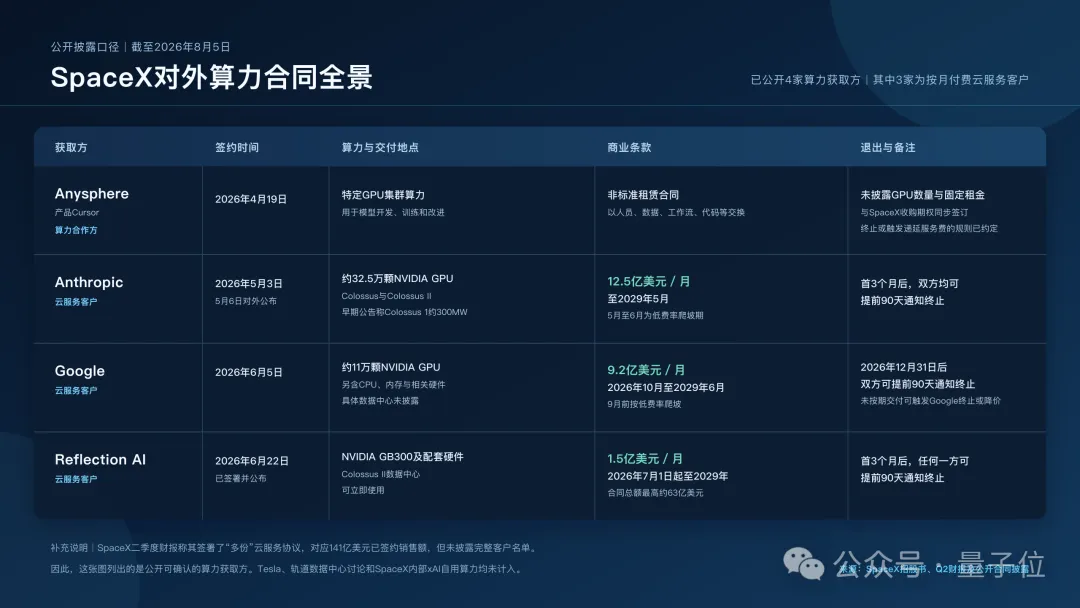The width and height of the screenshot is (1080, 608).
Task: Click the date '2026年4月19日'
Action: point(251,199)
